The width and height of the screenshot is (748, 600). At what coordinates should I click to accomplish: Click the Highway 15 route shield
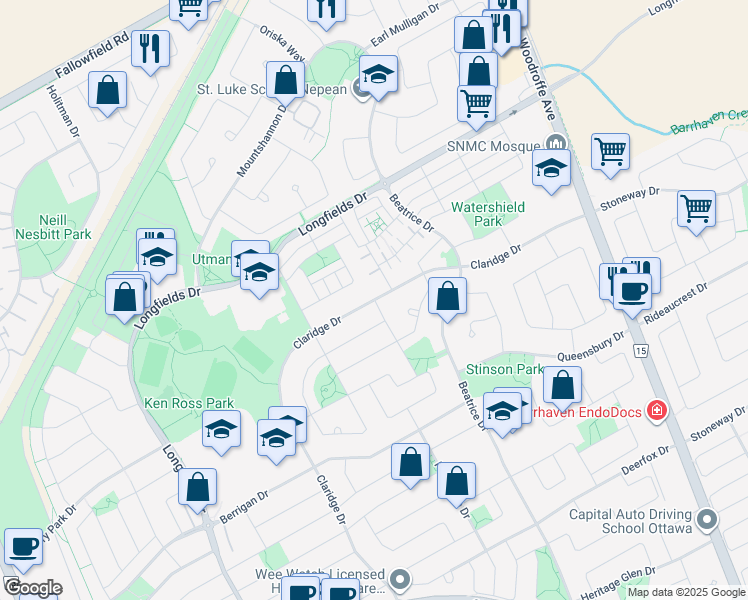(x=641, y=351)
